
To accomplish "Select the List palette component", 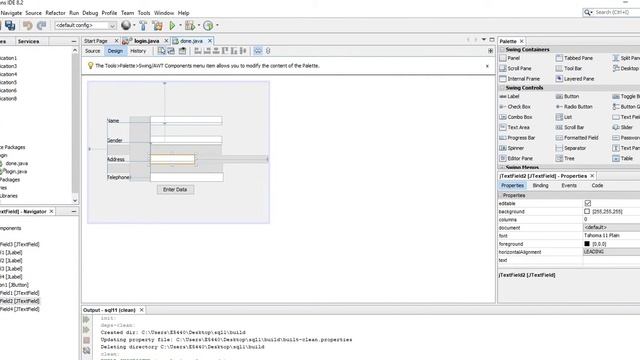I will click(x=564, y=117).
